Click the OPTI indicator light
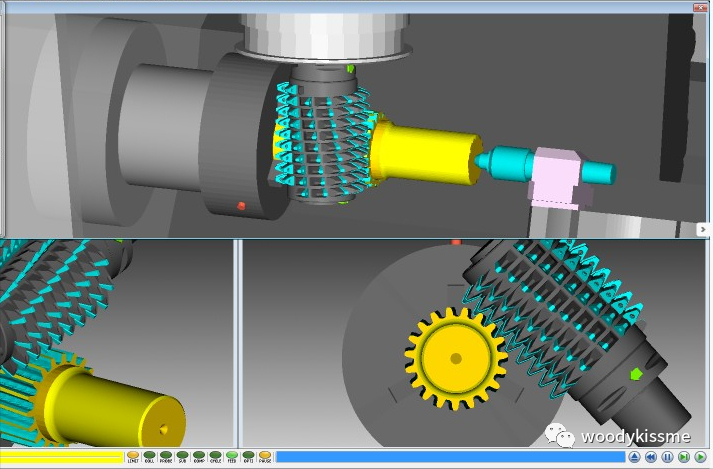 pos(248,457)
